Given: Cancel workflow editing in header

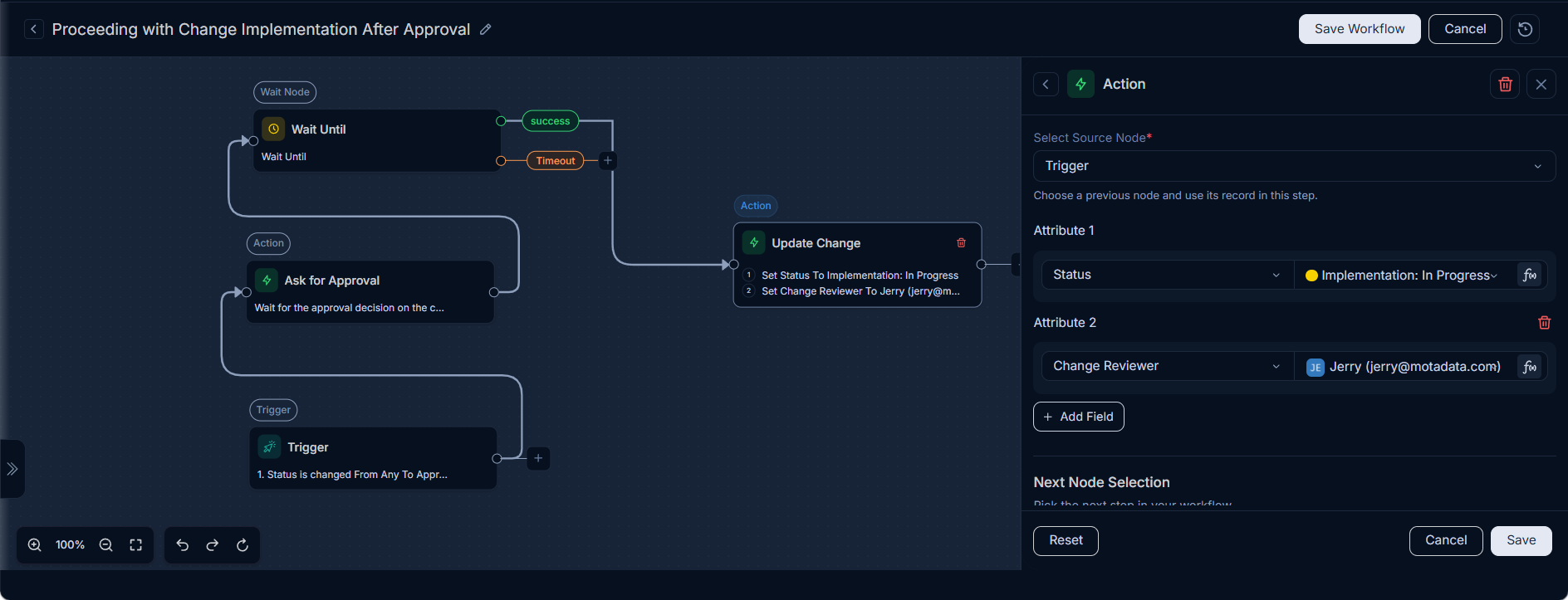Looking at the screenshot, I should tap(1465, 29).
